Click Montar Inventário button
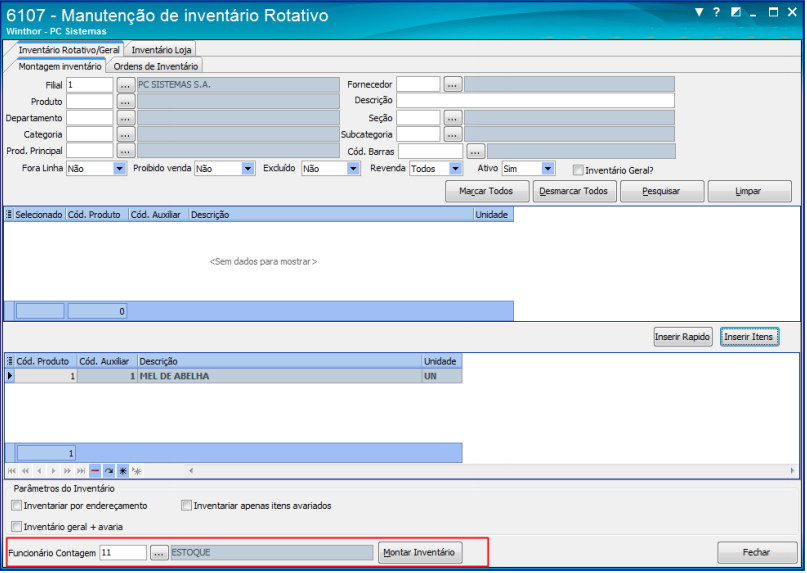The width and height of the screenshot is (807, 573). 419,552
